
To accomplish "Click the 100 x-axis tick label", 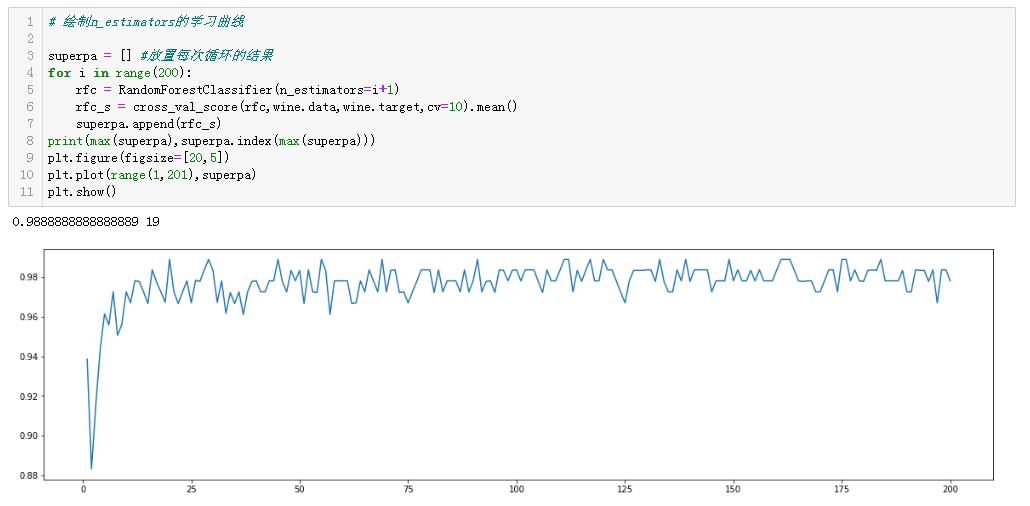I will 516,488.
